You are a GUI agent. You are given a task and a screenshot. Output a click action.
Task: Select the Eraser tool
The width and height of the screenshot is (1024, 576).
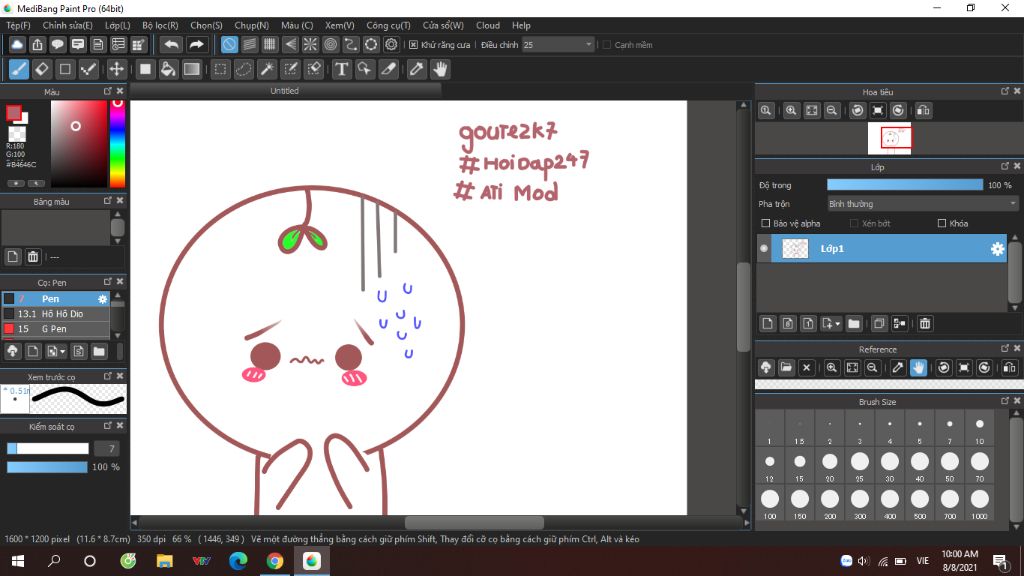42,69
